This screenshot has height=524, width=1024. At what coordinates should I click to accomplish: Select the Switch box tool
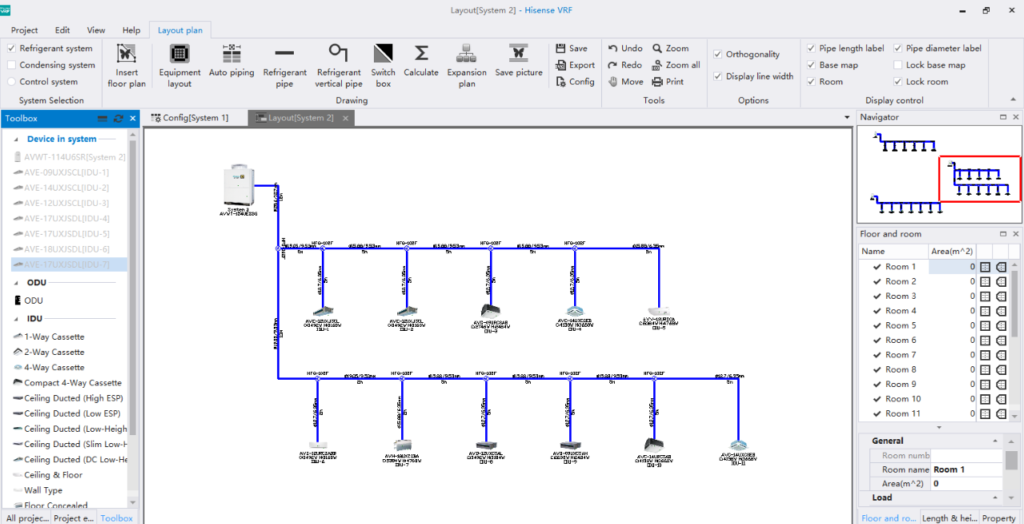(x=383, y=65)
